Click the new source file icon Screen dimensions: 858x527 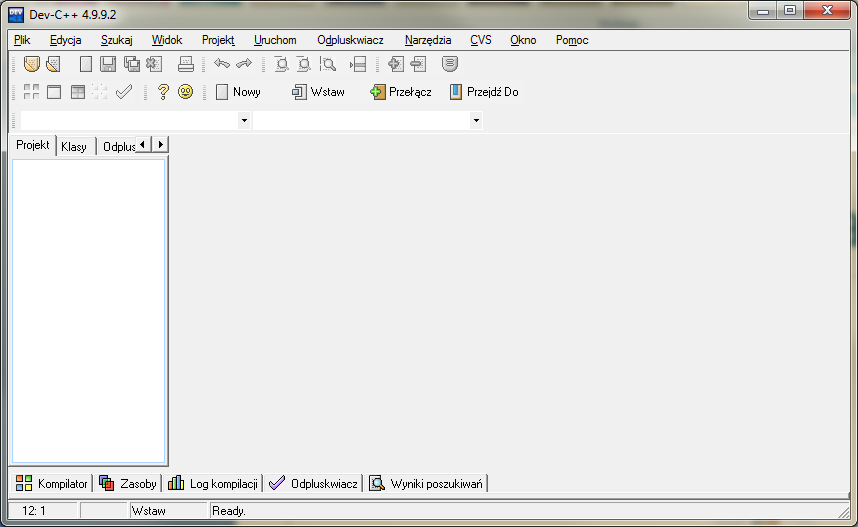[x=86, y=64]
